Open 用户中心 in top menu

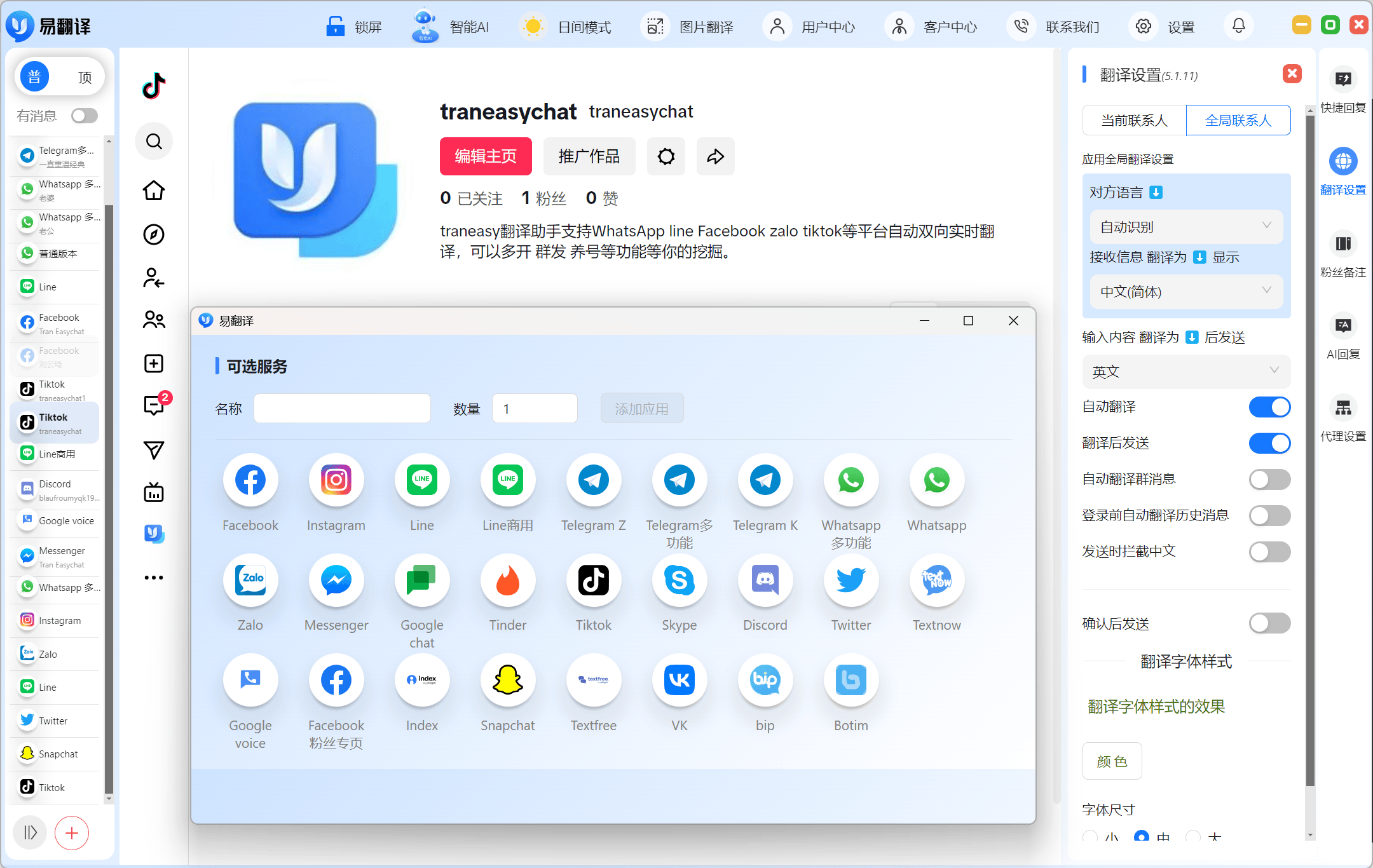click(810, 27)
